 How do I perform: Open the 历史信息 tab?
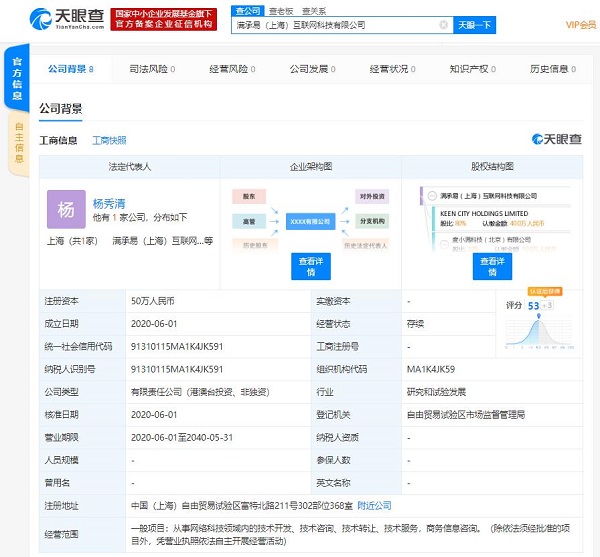553,69
